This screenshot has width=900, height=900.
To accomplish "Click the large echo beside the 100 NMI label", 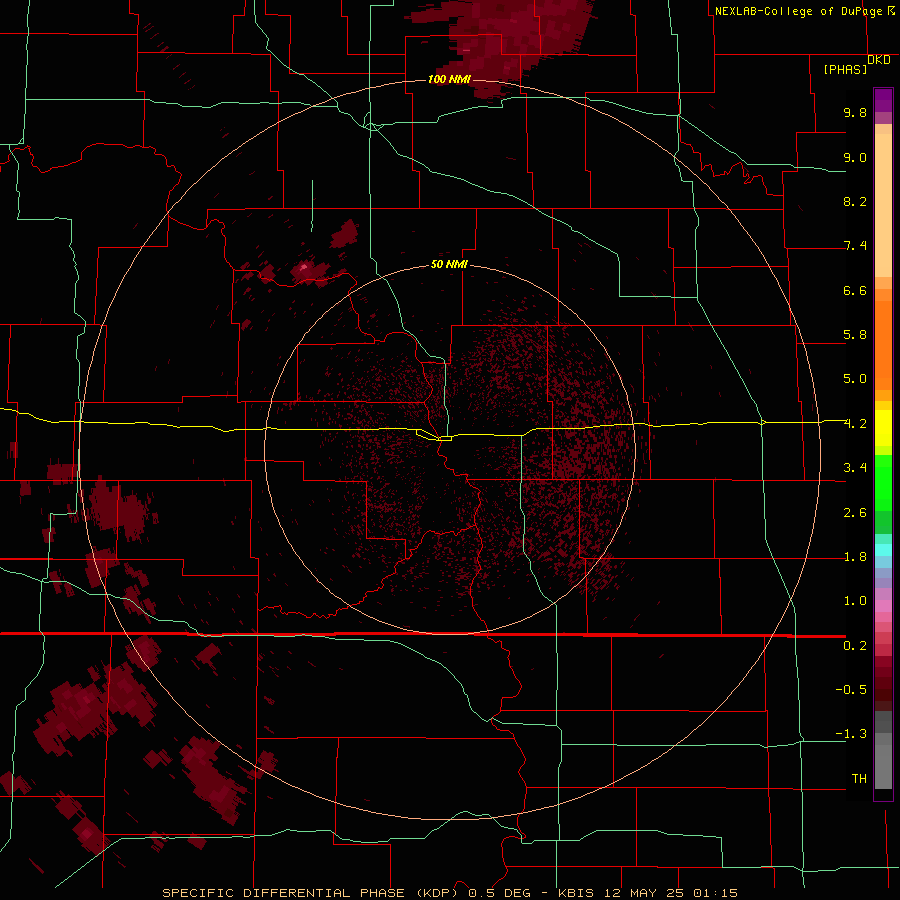I will (505, 46).
